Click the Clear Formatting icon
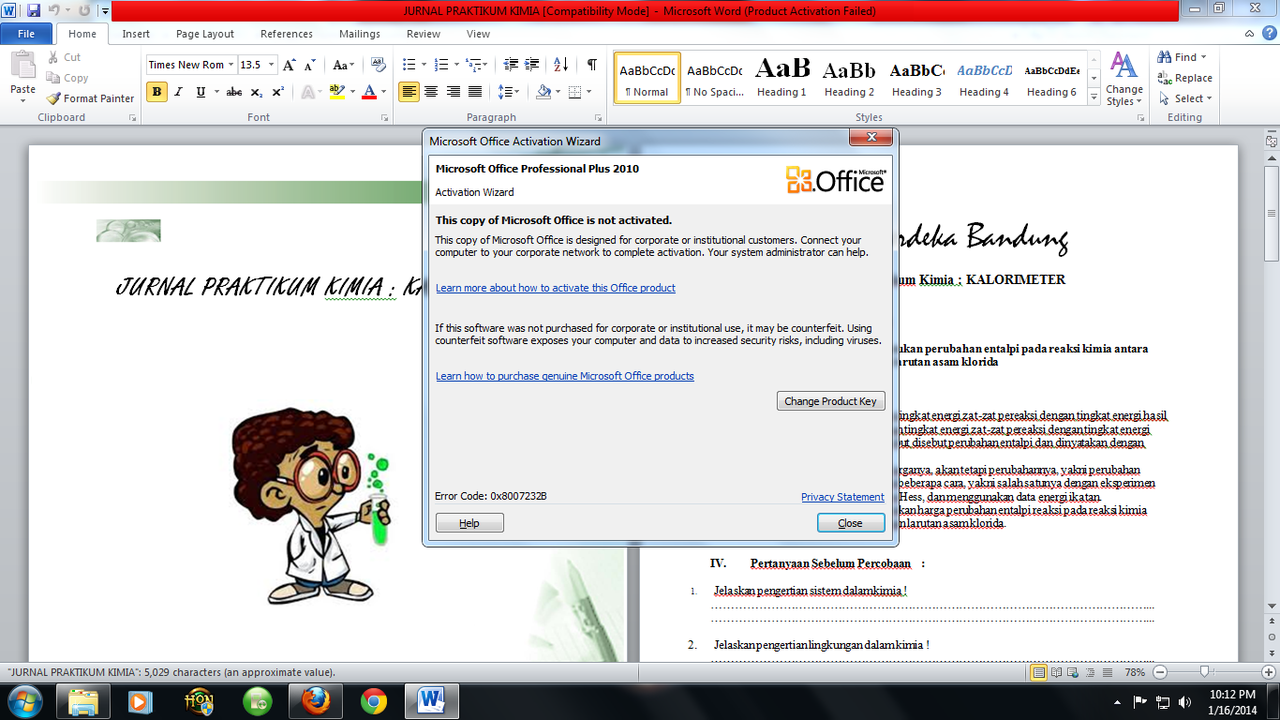The height and width of the screenshot is (720, 1280). 378,65
